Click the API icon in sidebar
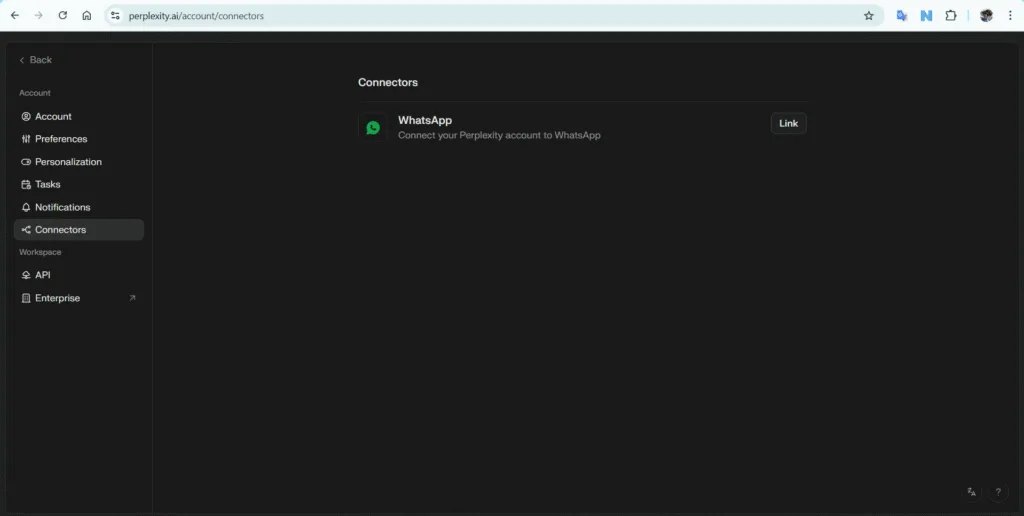 [x=26, y=275]
